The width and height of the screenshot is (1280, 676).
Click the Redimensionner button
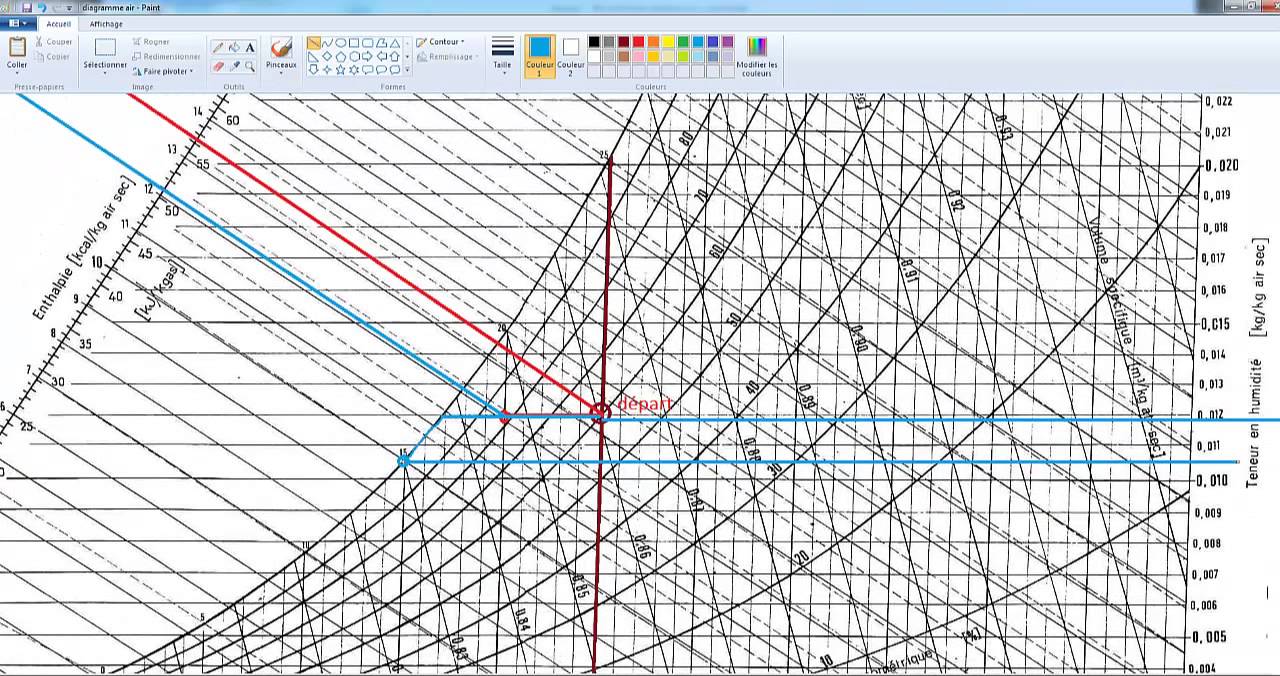[x=165, y=57]
